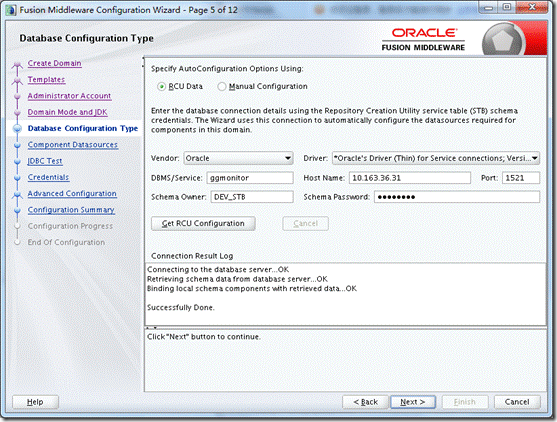This screenshot has height=422, width=557.
Task: Click the Create Domain step node icon
Action: pos(17,65)
